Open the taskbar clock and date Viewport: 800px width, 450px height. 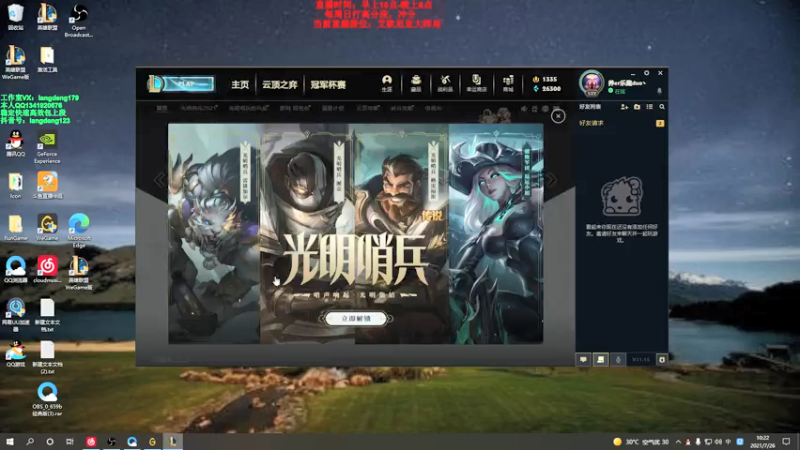[x=763, y=441]
